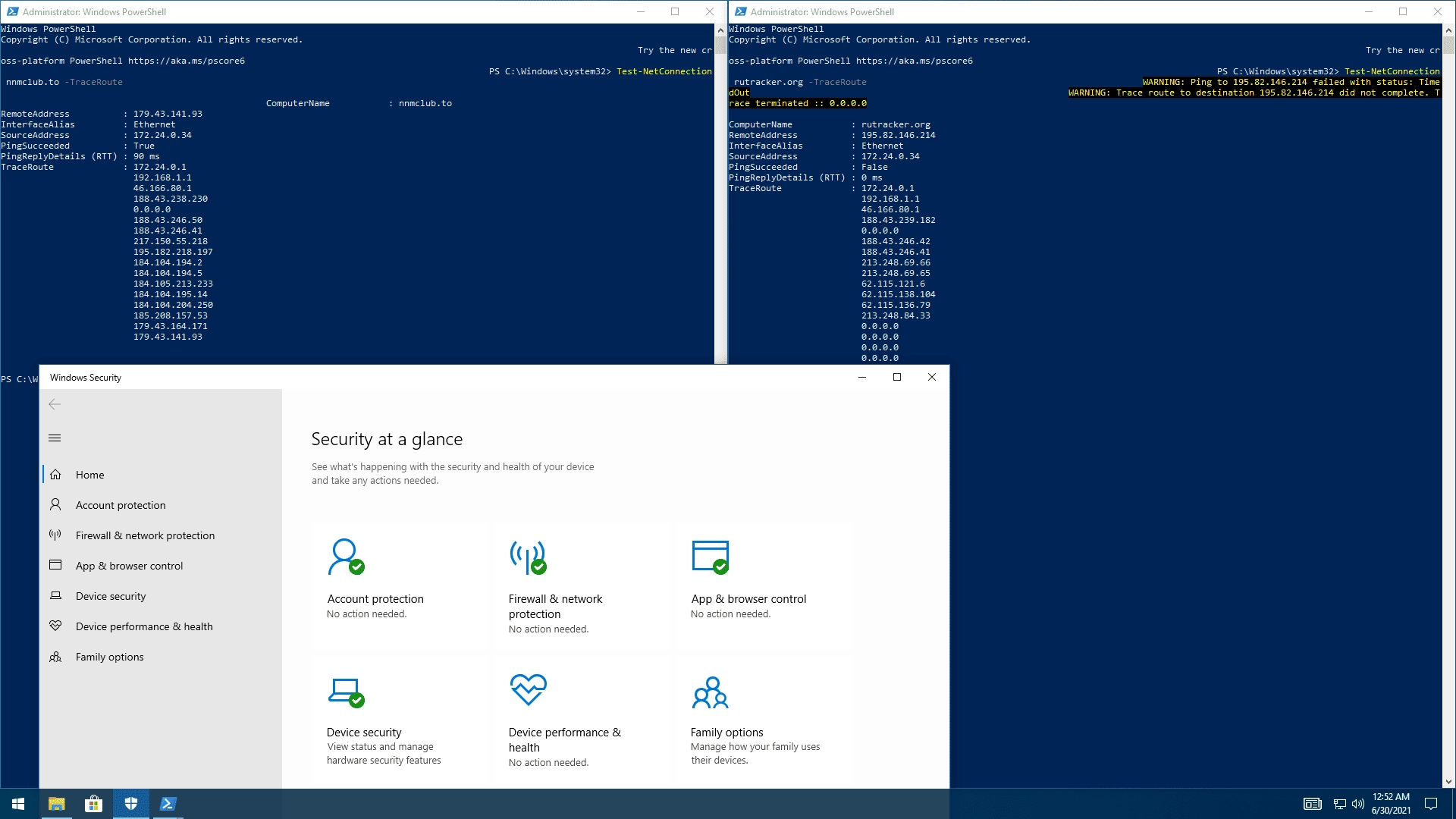Click the Firewall & network protection tile title

tap(555, 607)
